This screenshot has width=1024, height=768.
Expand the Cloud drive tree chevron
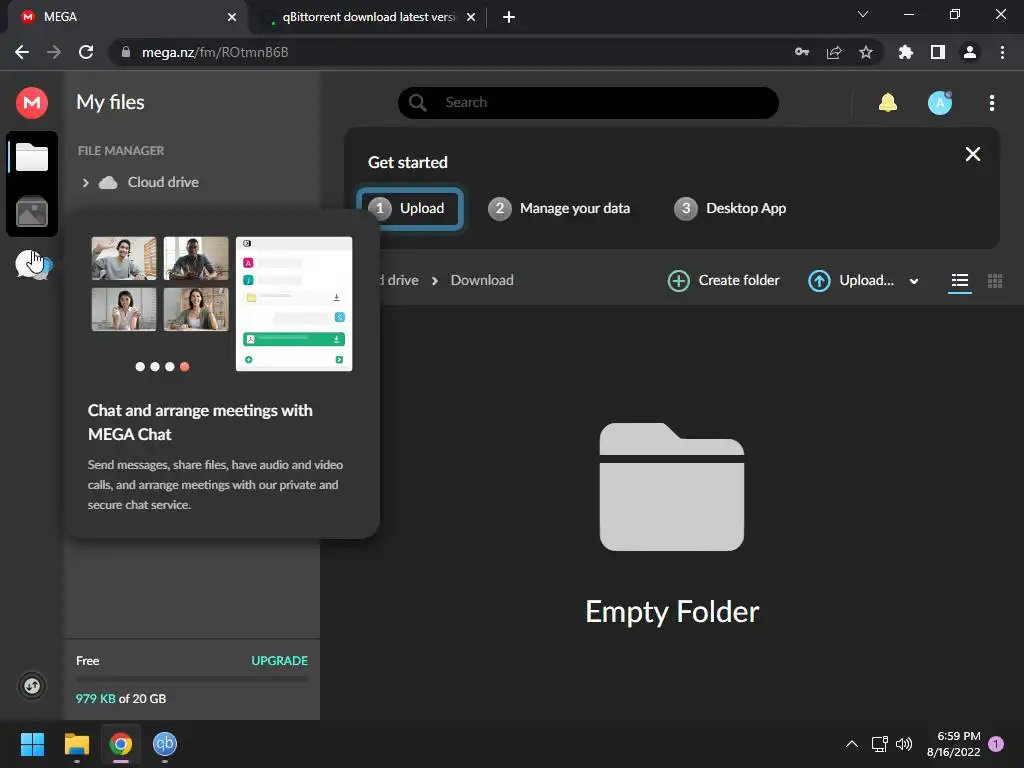pyautogui.click(x=86, y=183)
